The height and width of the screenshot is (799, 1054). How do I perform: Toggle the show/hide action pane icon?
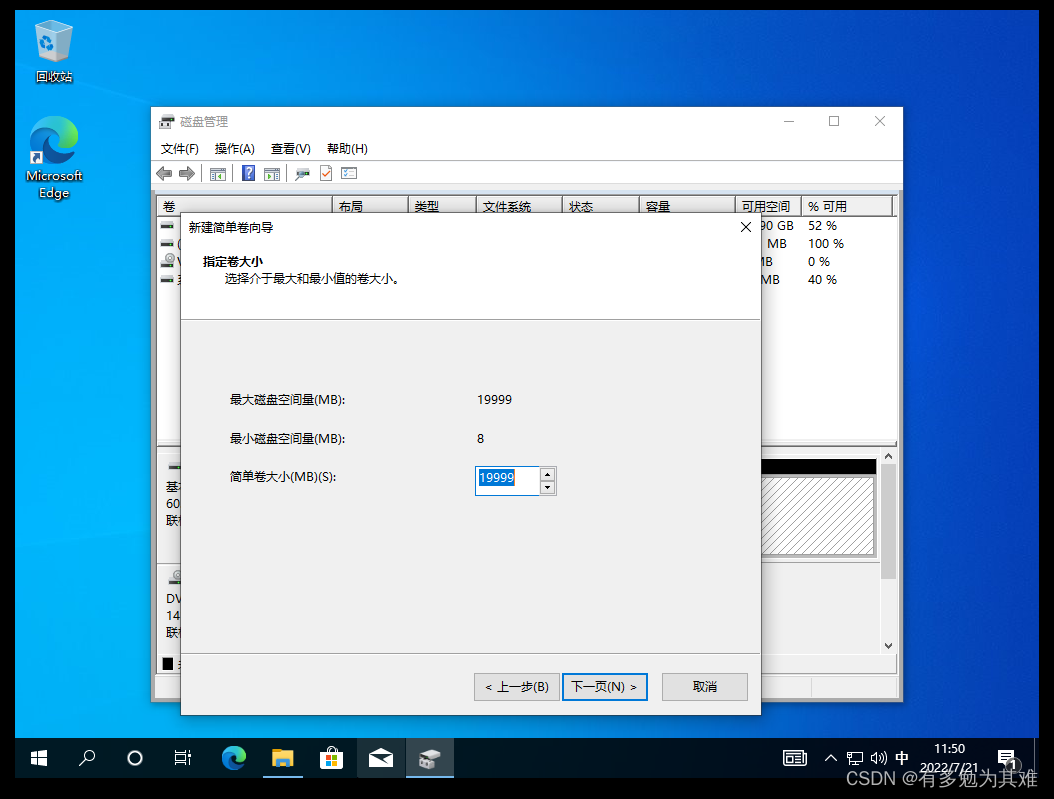click(272, 174)
